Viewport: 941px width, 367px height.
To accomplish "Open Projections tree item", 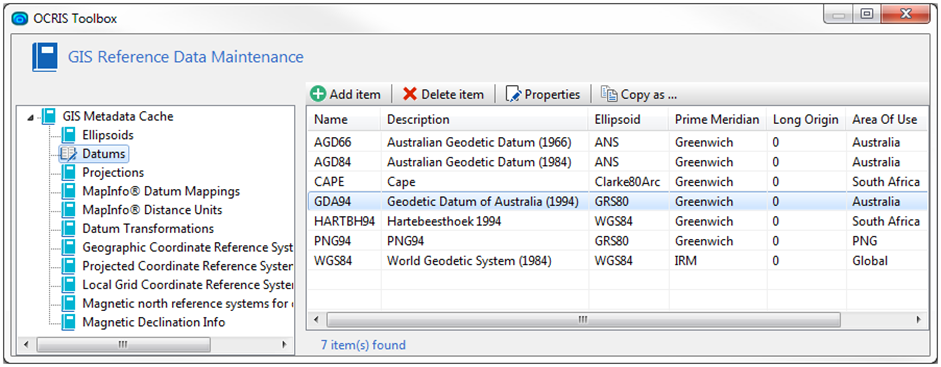I will pos(113,173).
